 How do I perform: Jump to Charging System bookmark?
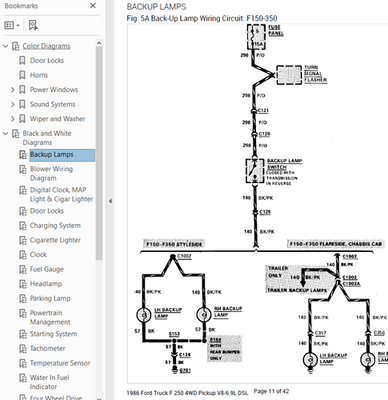click(x=55, y=226)
